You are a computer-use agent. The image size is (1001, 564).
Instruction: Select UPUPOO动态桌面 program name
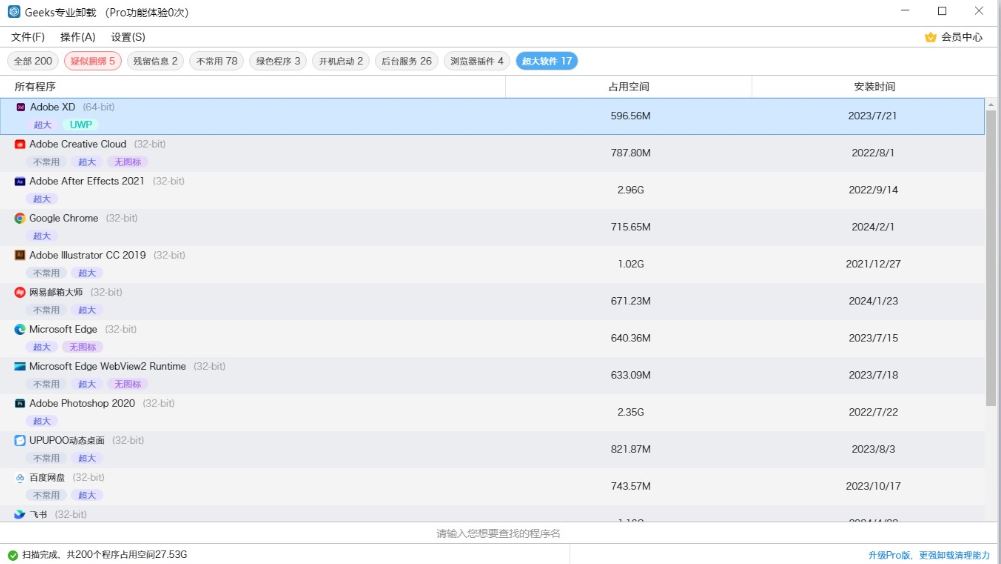(67, 441)
